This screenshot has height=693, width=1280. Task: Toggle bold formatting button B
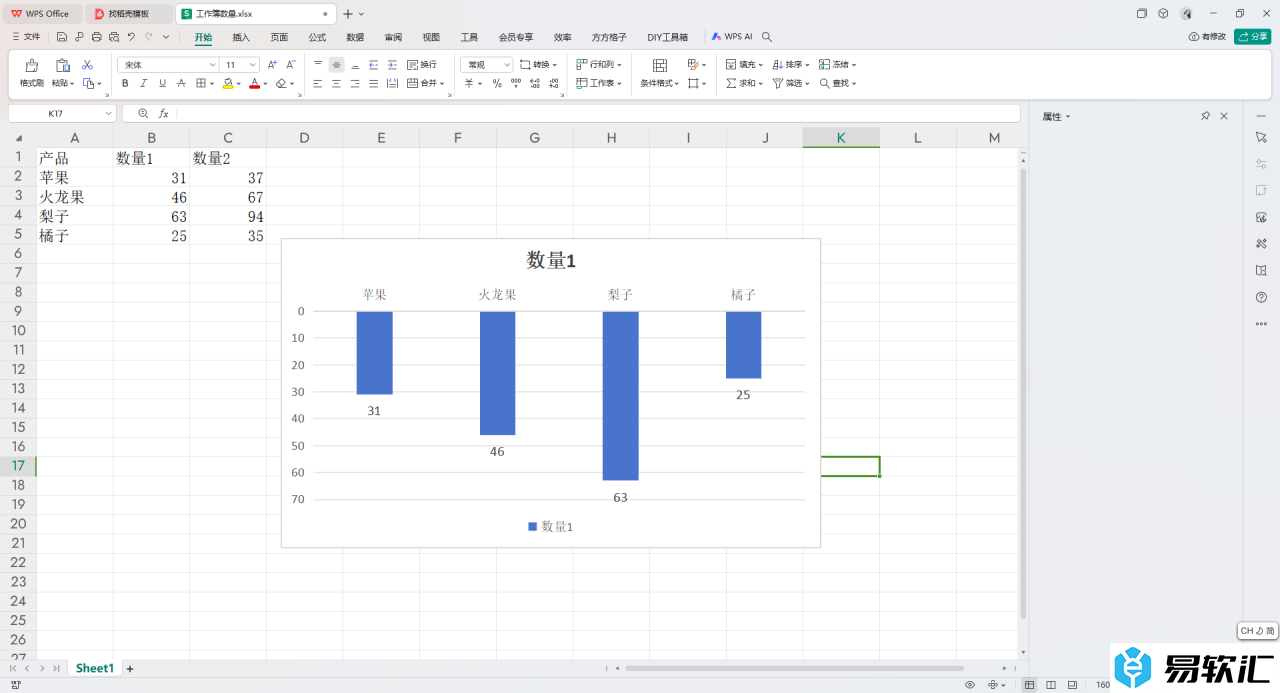pyautogui.click(x=125, y=84)
